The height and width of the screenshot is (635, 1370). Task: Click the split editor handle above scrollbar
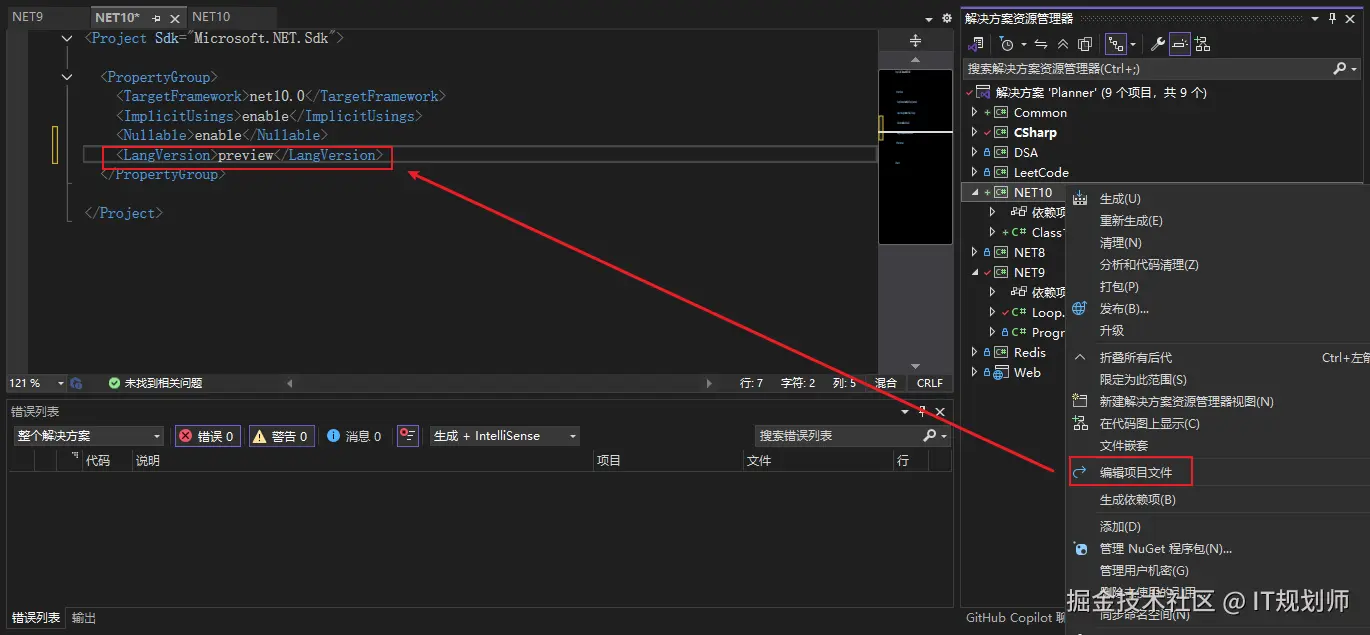click(x=915, y=41)
